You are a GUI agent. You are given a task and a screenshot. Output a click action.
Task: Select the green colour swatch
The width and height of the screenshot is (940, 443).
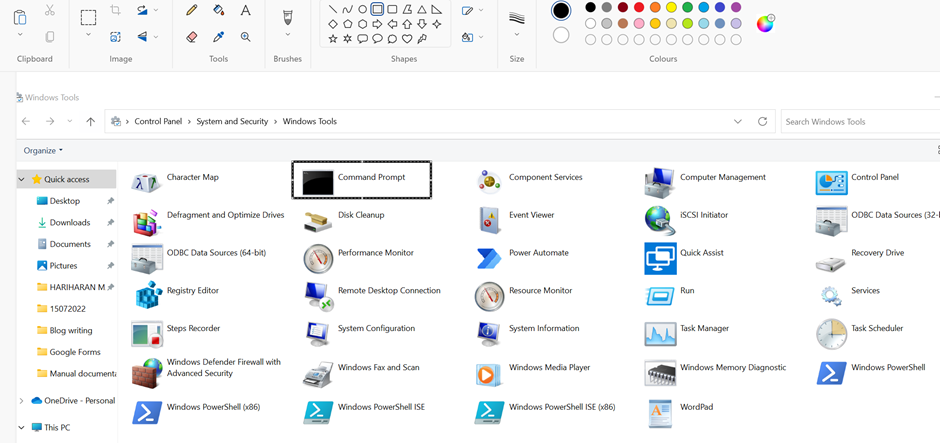(688, 7)
